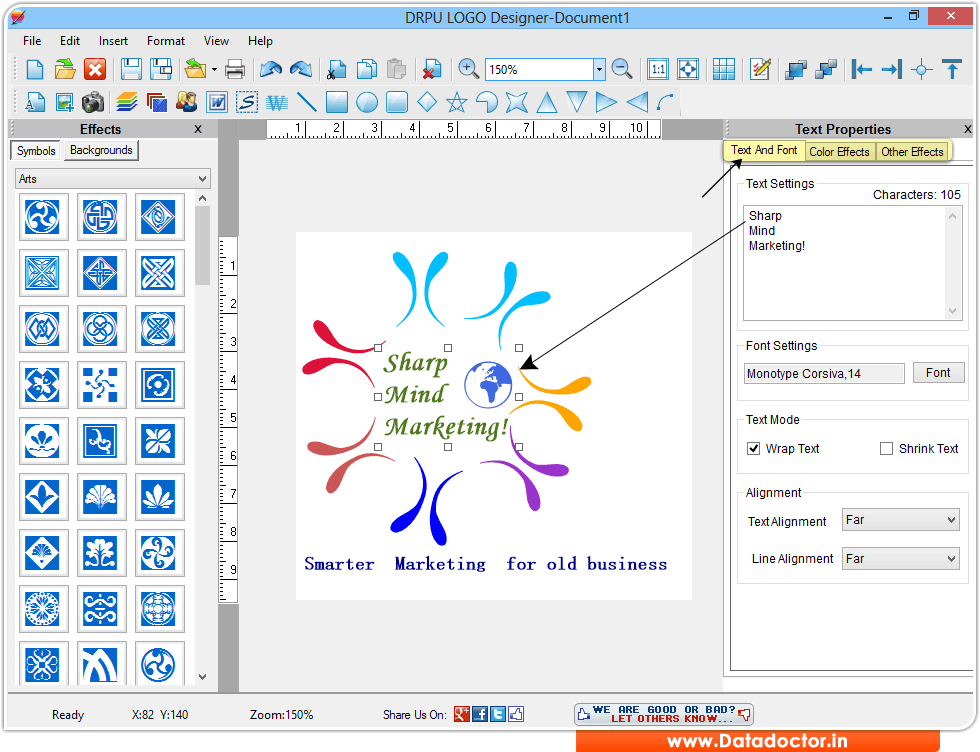Open the Print dialog
The width and height of the screenshot is (980, 752).
234,70
